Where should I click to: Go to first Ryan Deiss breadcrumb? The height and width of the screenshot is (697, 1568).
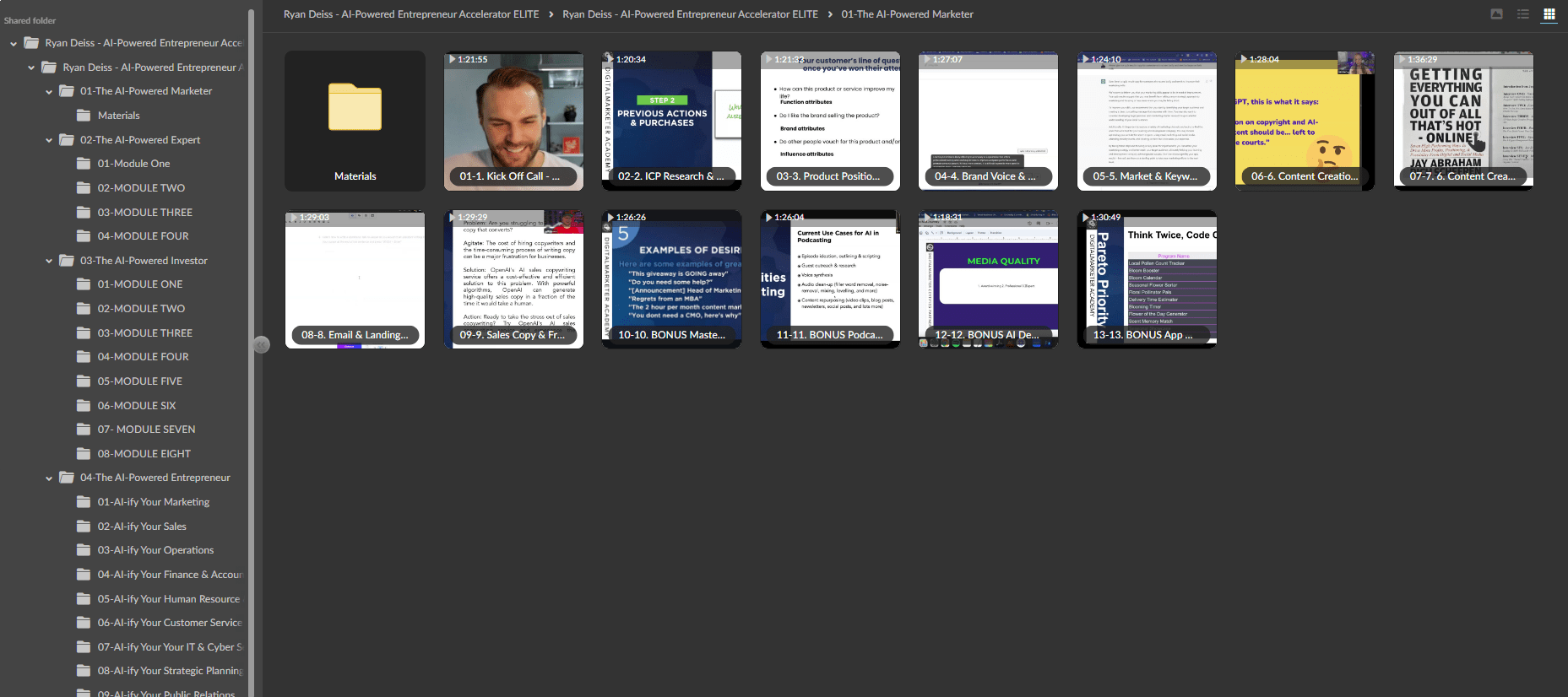point(411,14)
